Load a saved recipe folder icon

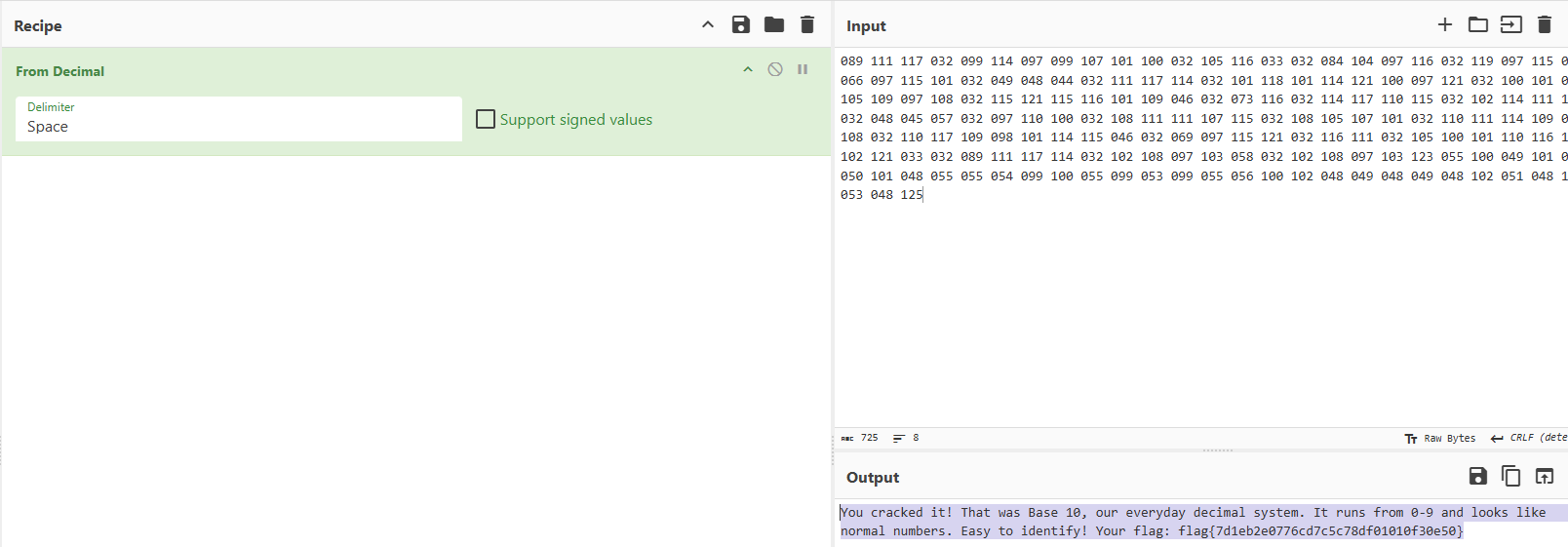point(774,25)
